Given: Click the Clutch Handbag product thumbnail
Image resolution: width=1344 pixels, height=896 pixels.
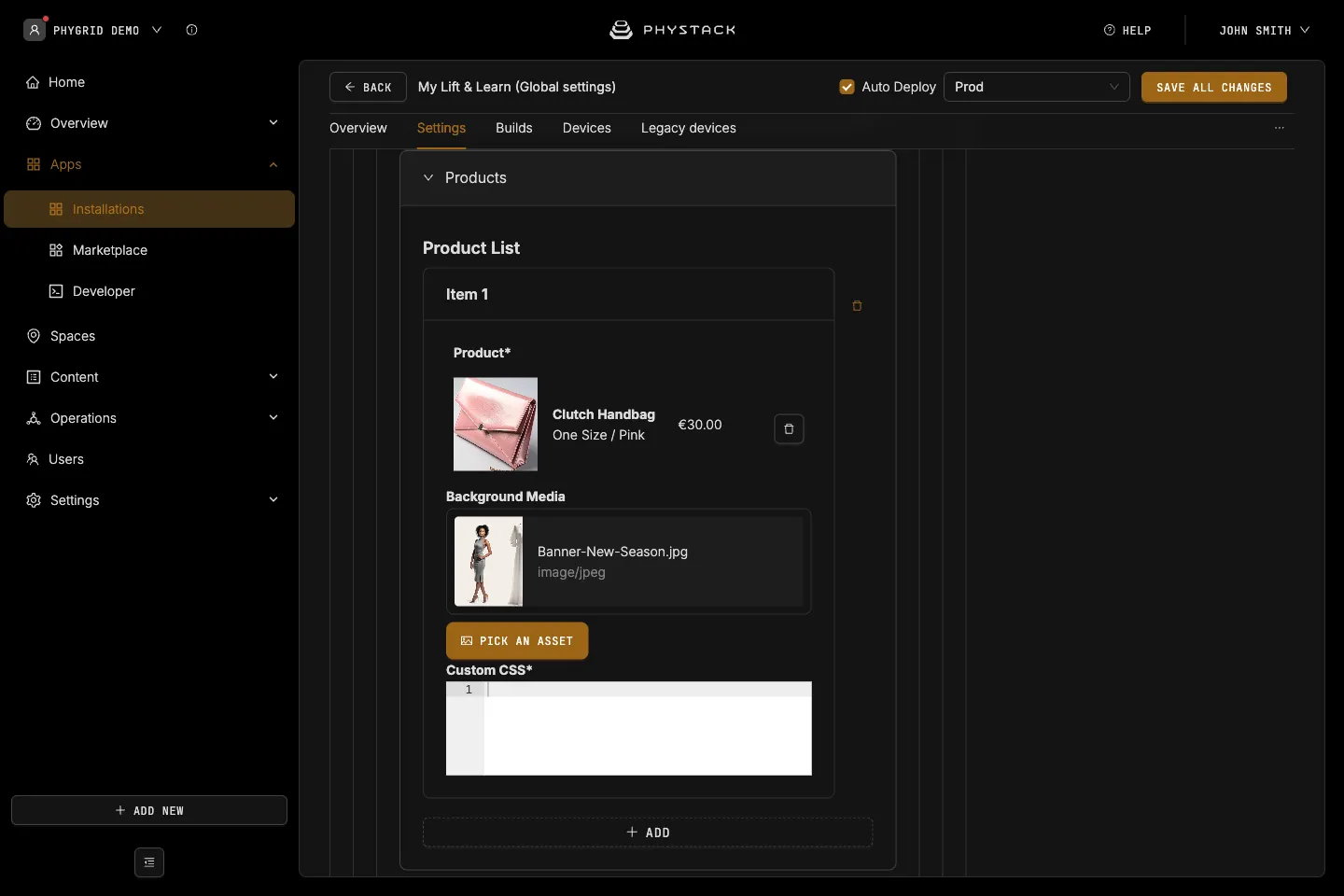Looking at the screenshot, I should click(x=496, y=424).
